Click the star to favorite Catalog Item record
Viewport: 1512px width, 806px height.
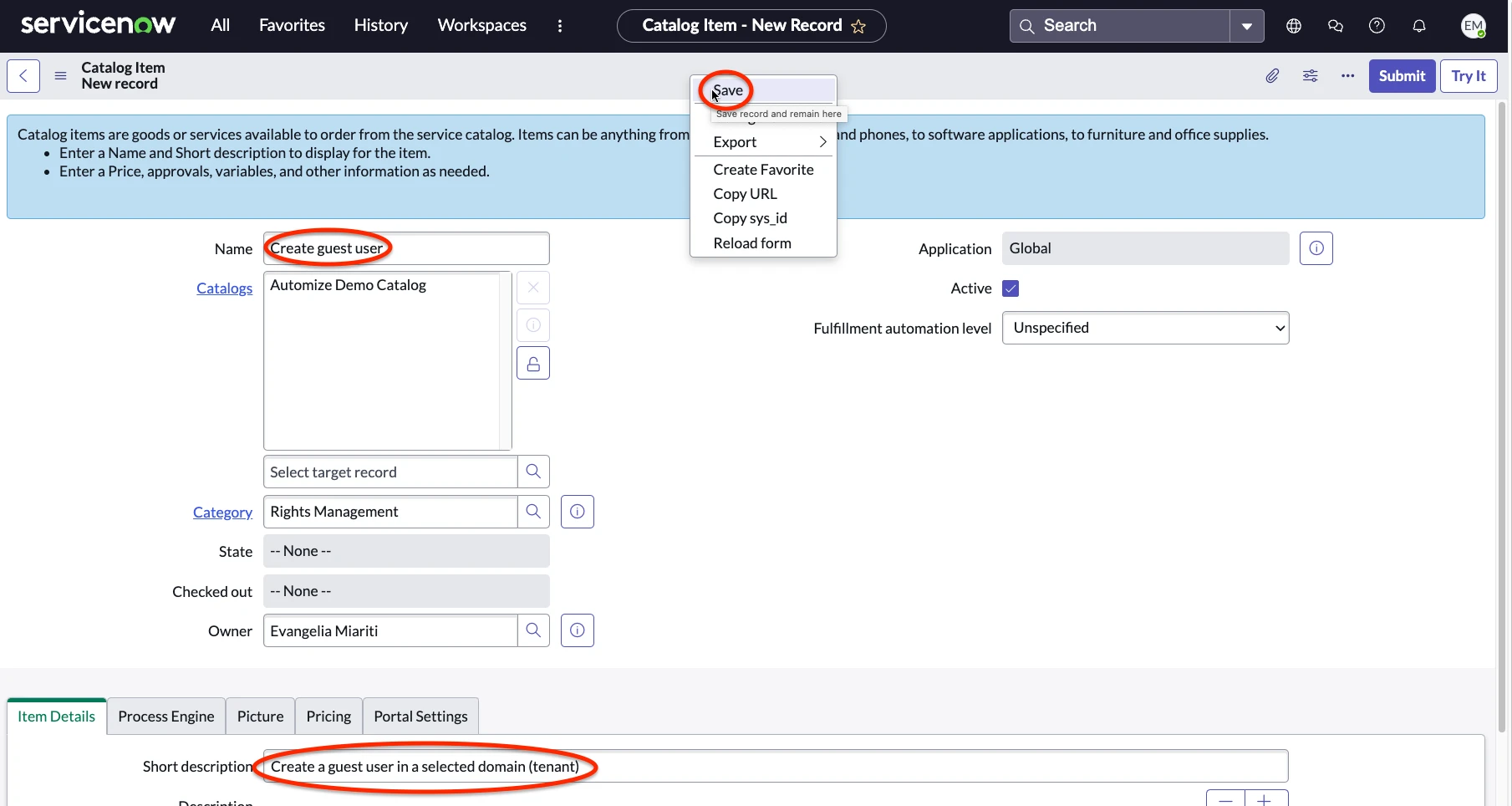[x=859, y=26]
